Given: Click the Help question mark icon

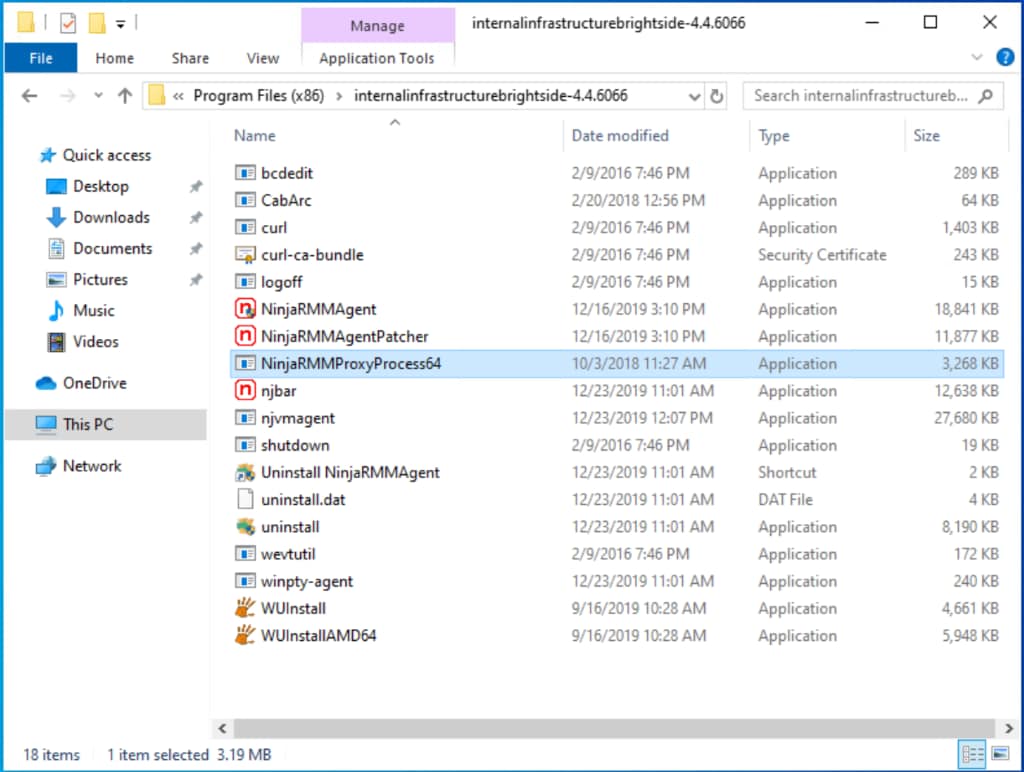Looking at the screenshot, I should (x=1004, y=58).
